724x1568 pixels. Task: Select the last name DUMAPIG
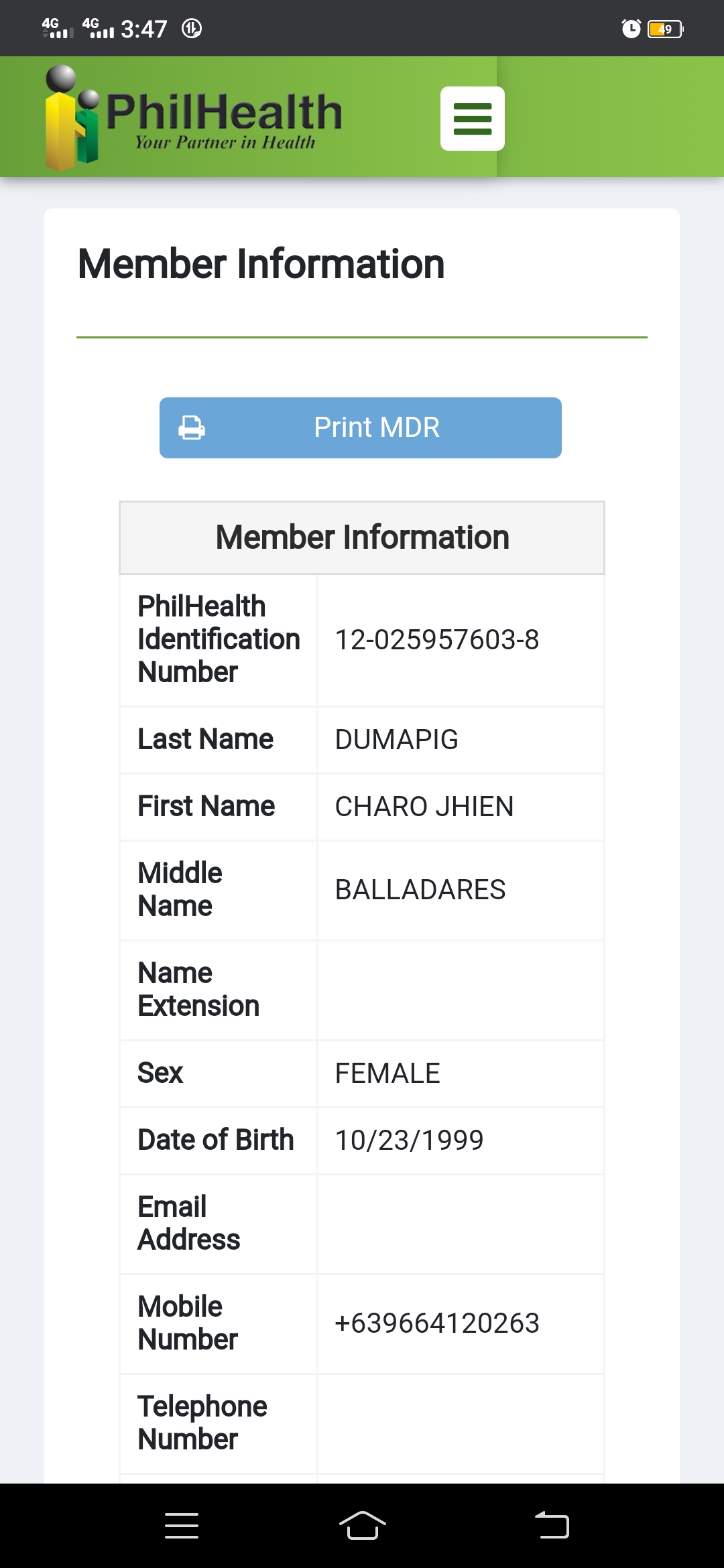tap(397, 740)
